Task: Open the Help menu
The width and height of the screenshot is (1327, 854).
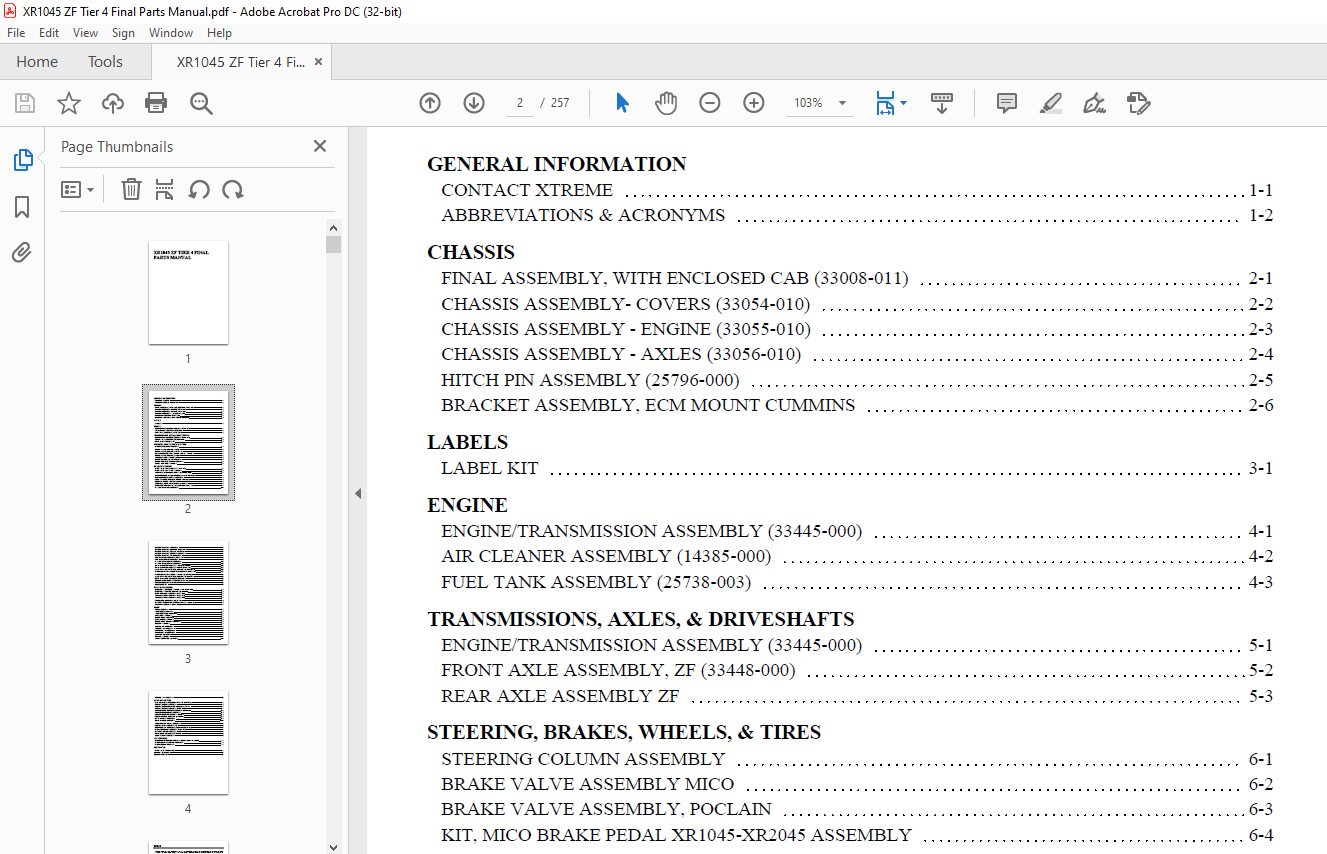Action: [x=219, y=33]
